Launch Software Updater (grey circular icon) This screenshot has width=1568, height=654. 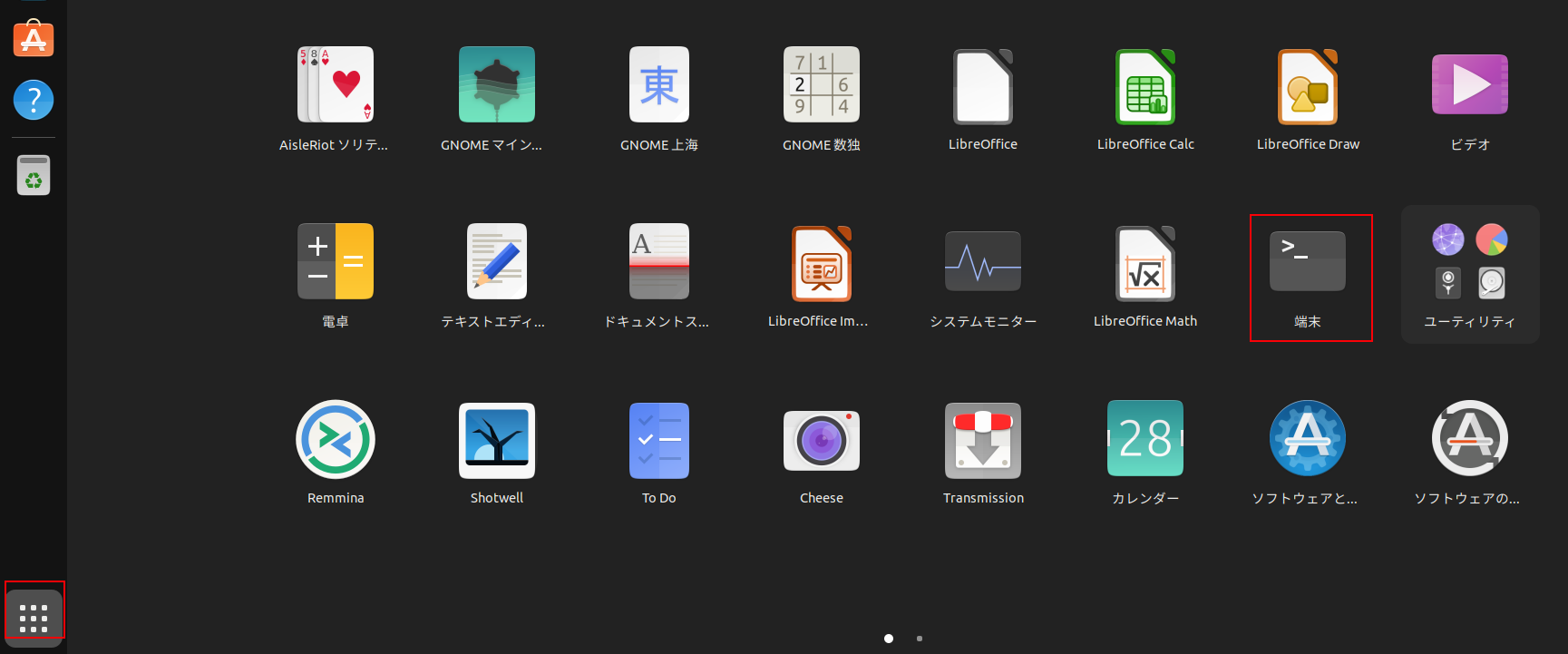pyautogui.click(x=1470, y=438)
